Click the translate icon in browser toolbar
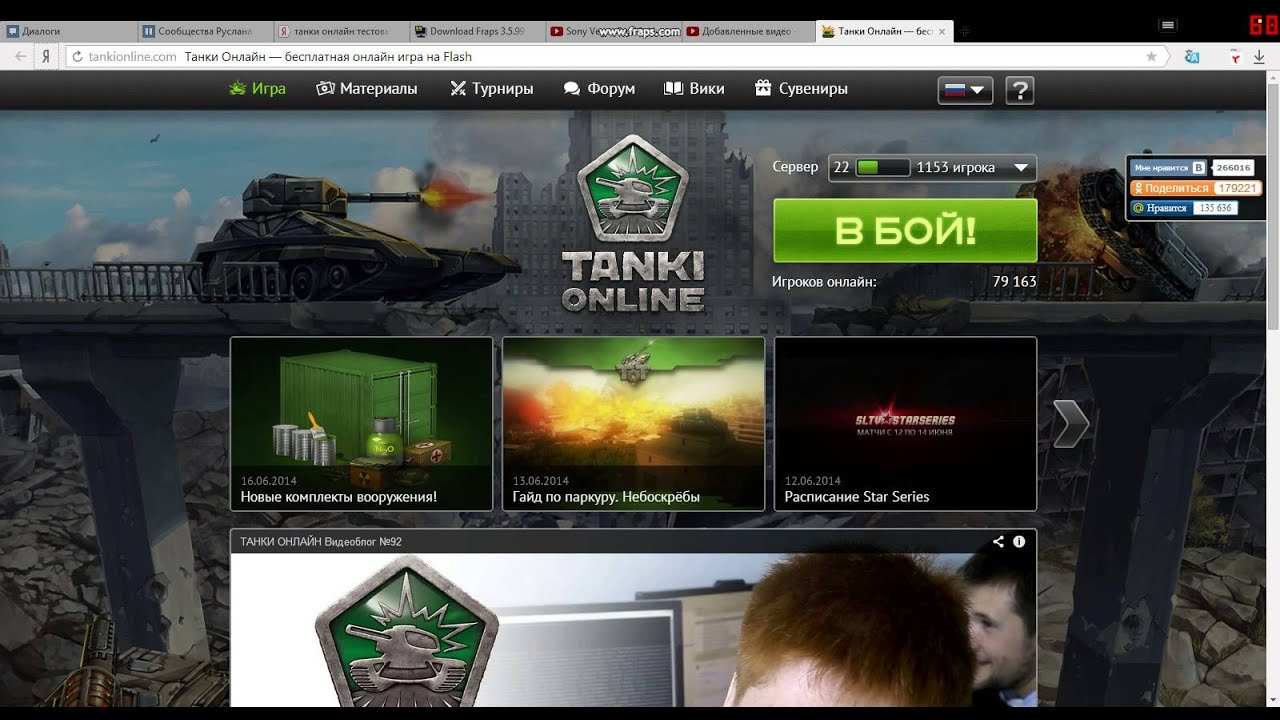 1192,57
